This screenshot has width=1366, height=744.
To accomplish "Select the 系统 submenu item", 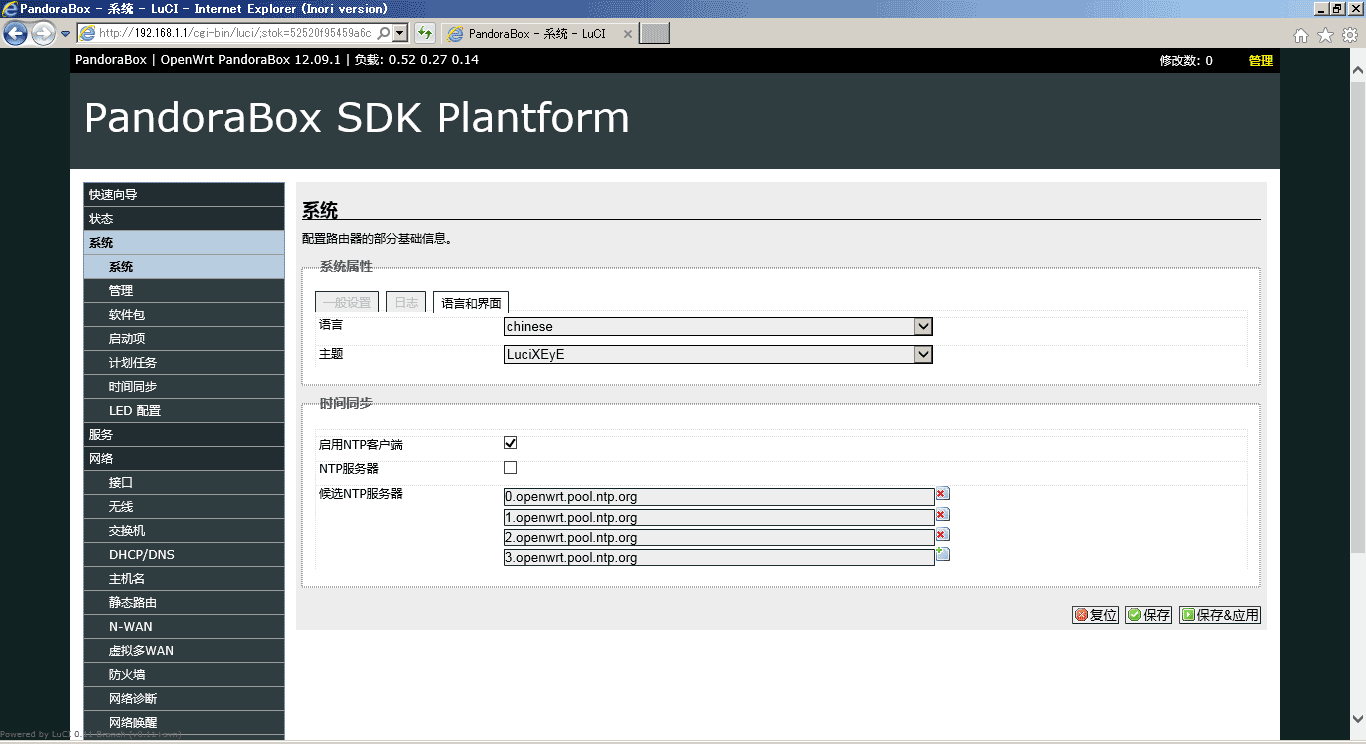I will coord(184,266).
